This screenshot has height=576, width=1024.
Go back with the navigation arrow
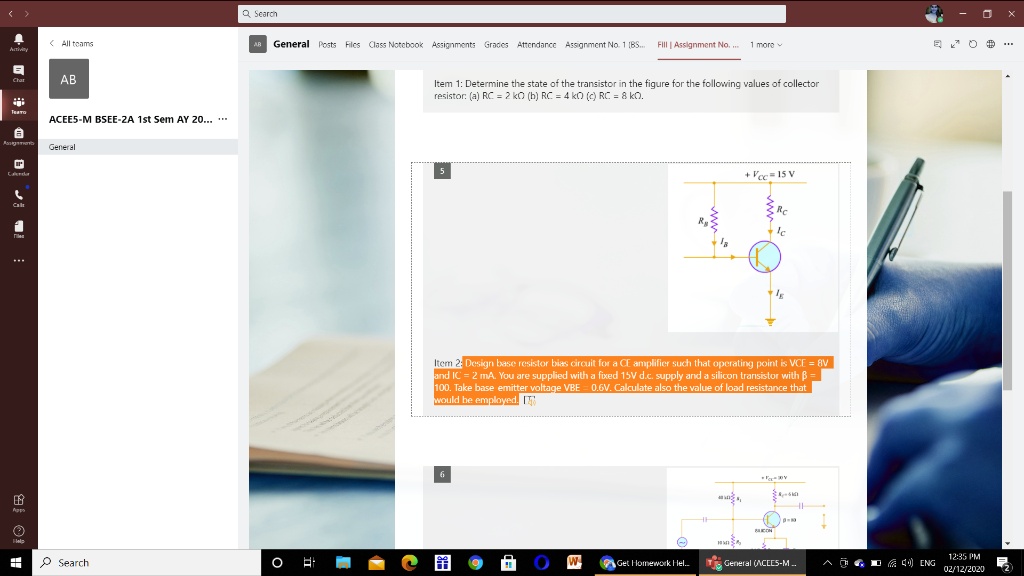point(10,13)
